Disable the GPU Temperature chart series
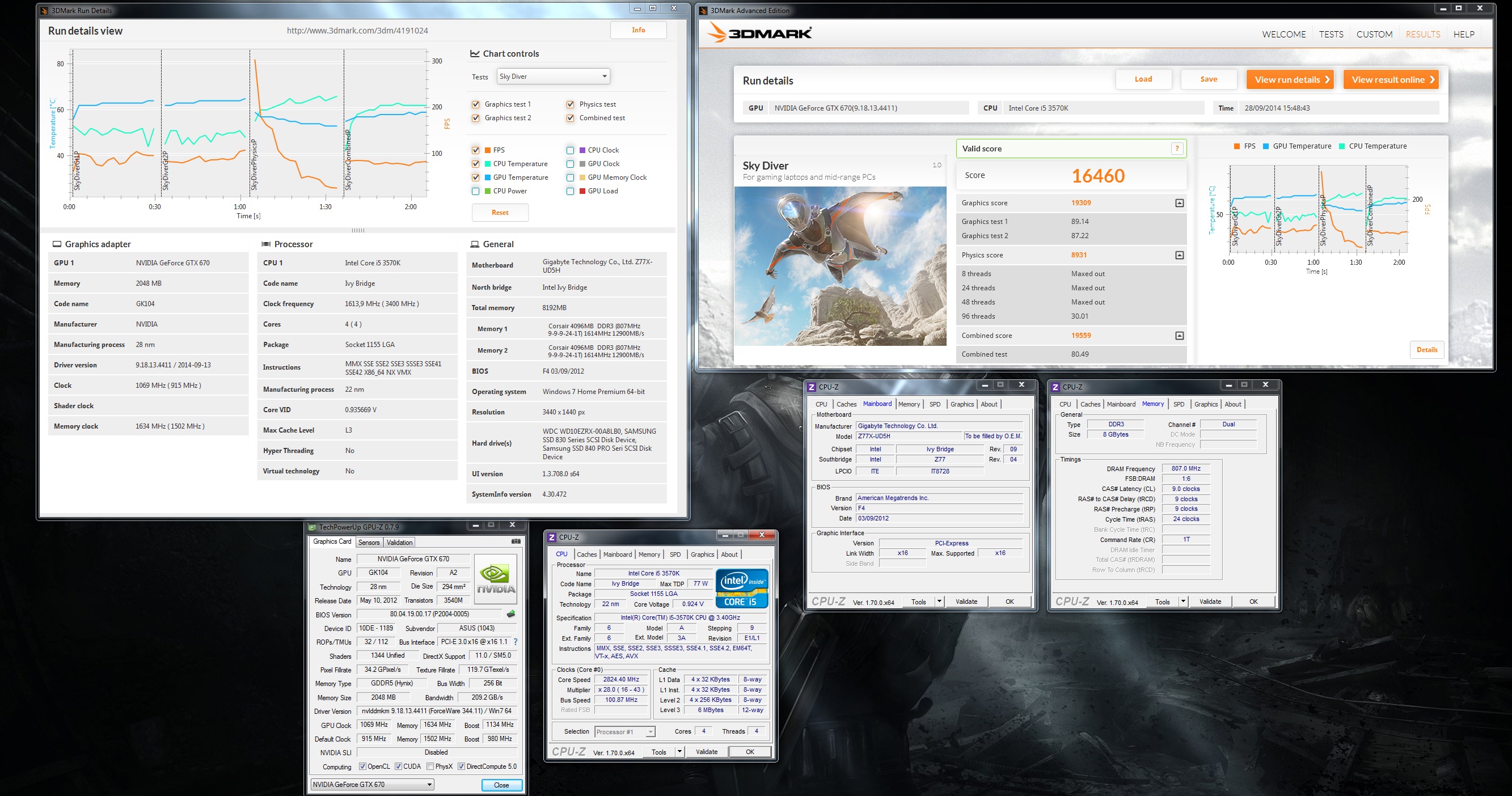 point(475,177)
